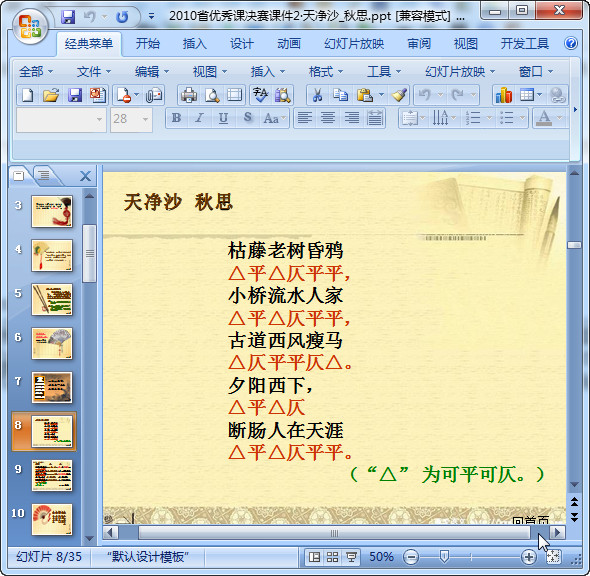Open the customize quick access toolbar arrow
Viewport: 590px width, 576px height.
(151, 17)
